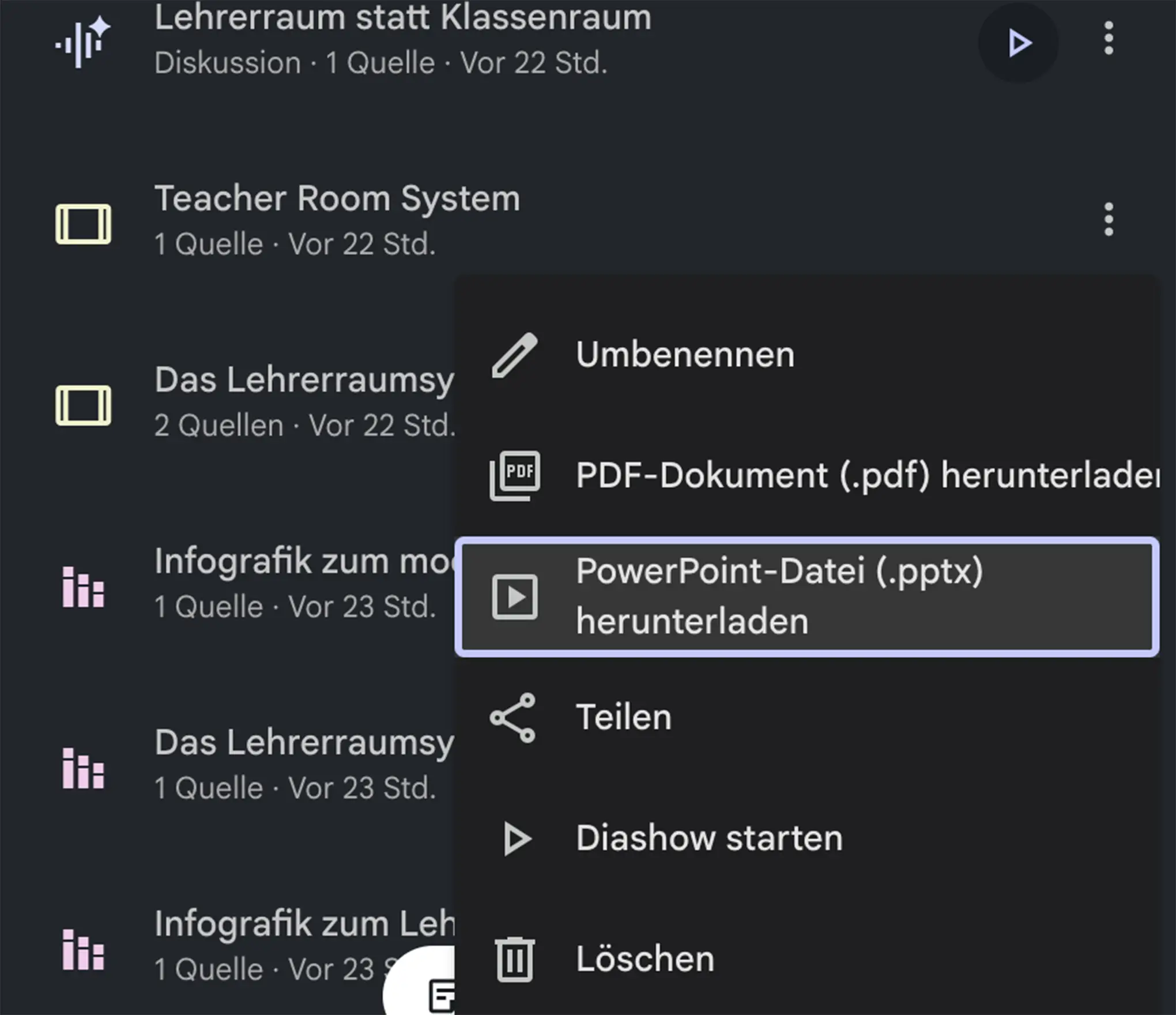Image resolution: width=1176 pixels, height=1015 pixels.
Task: Click the audio overview waveform icon
Action: point(83,43)
